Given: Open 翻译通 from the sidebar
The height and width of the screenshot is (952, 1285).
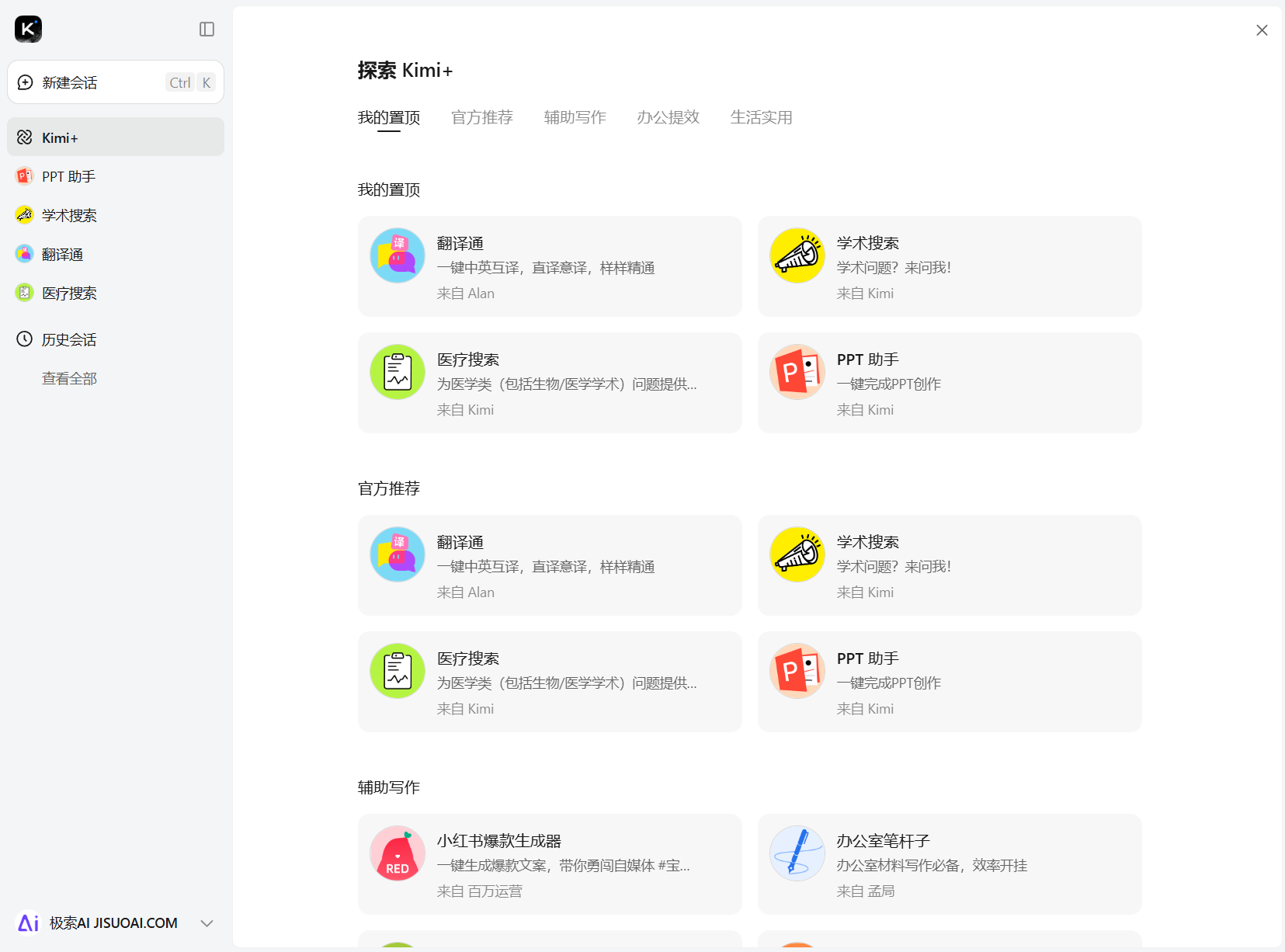Looking at the screenshot, I should (x=62, y=254).
